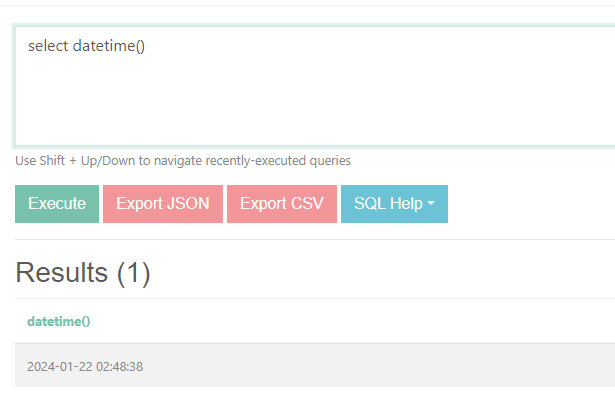Screen dimensions: 615x393
Task: Click empty header space right of datetime() column
Action: (x=353, y=322)
